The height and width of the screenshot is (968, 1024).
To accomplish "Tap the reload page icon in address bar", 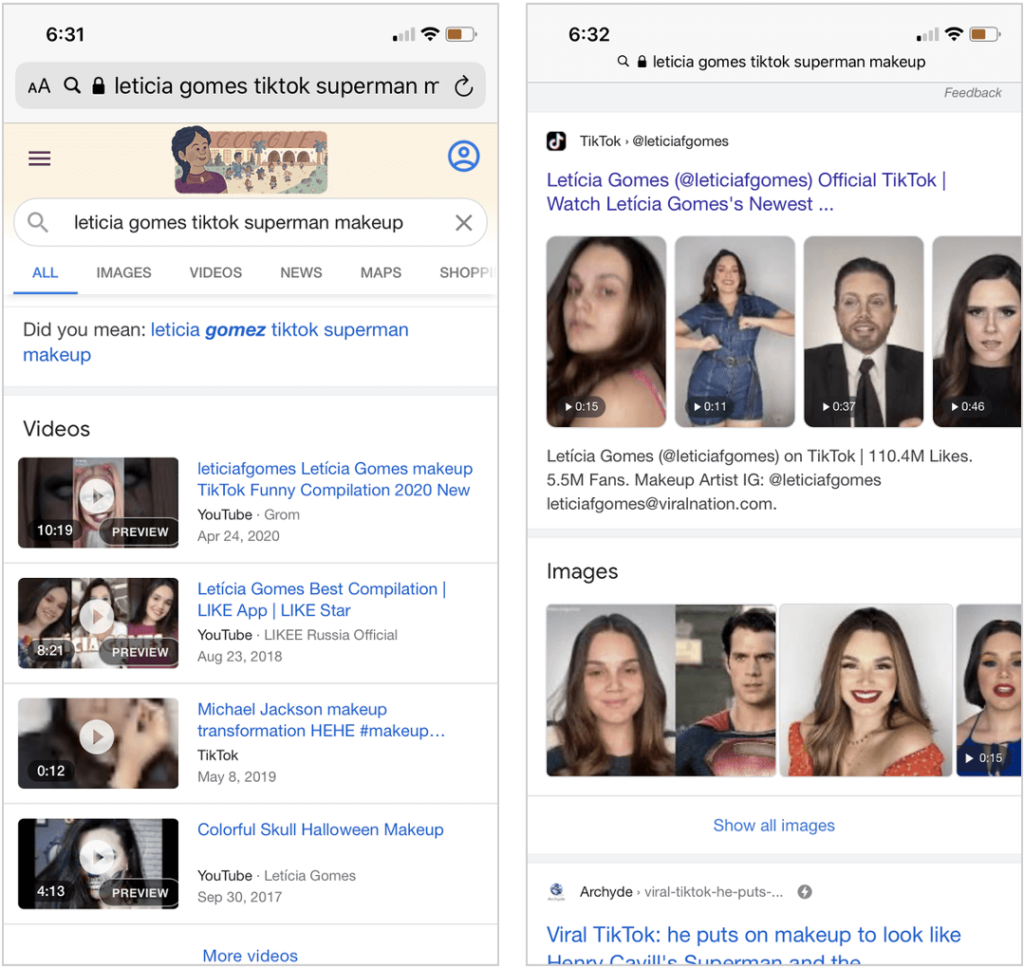I will (464, 86).
